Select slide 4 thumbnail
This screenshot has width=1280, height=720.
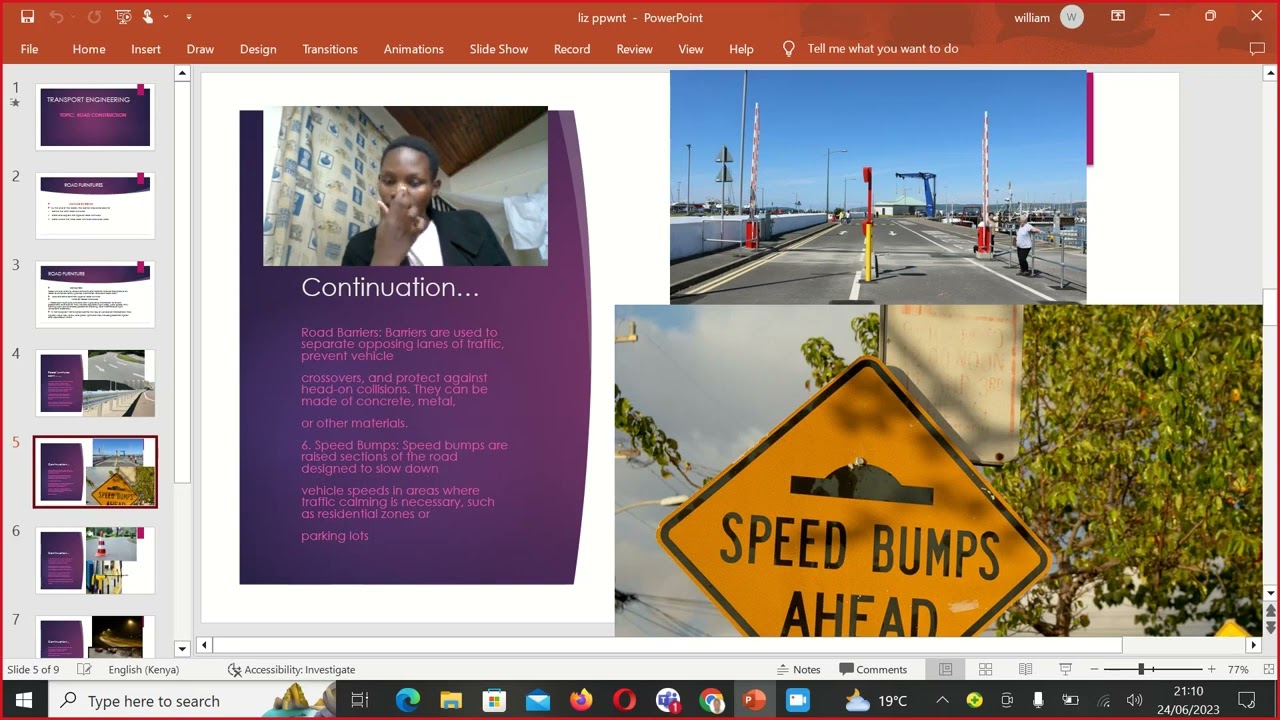click(95, 383)
